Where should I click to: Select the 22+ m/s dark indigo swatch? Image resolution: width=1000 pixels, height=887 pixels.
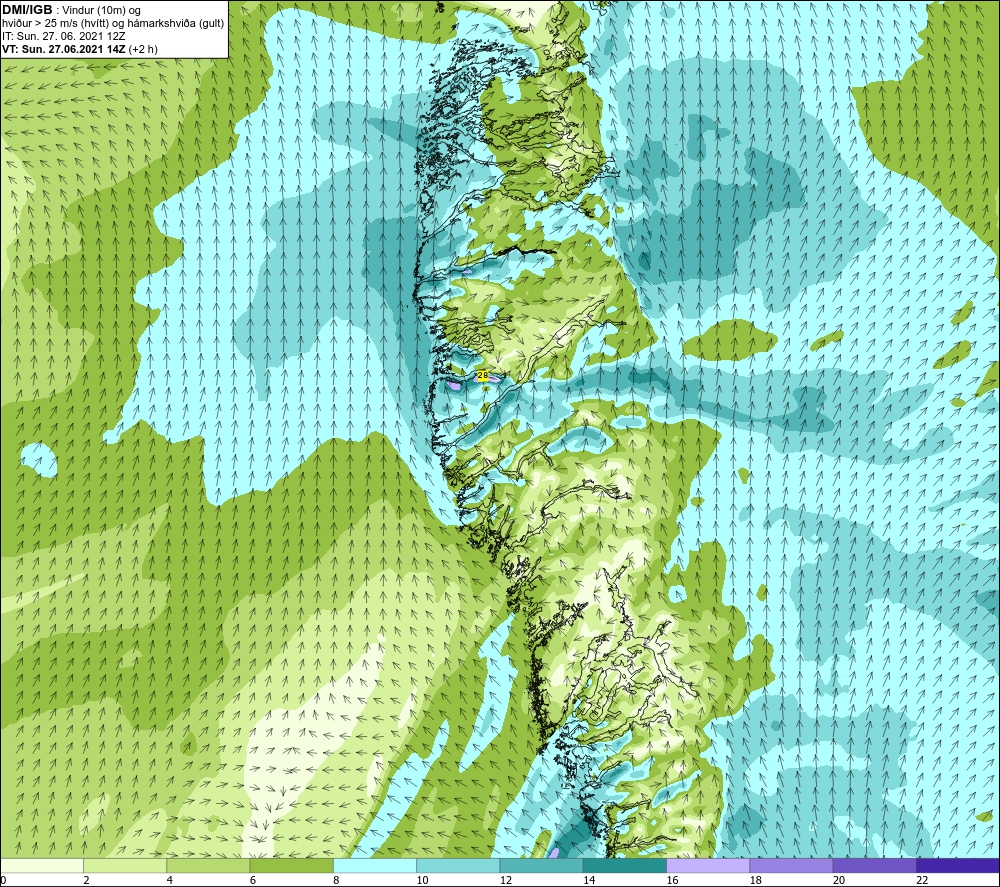(957, 865)
